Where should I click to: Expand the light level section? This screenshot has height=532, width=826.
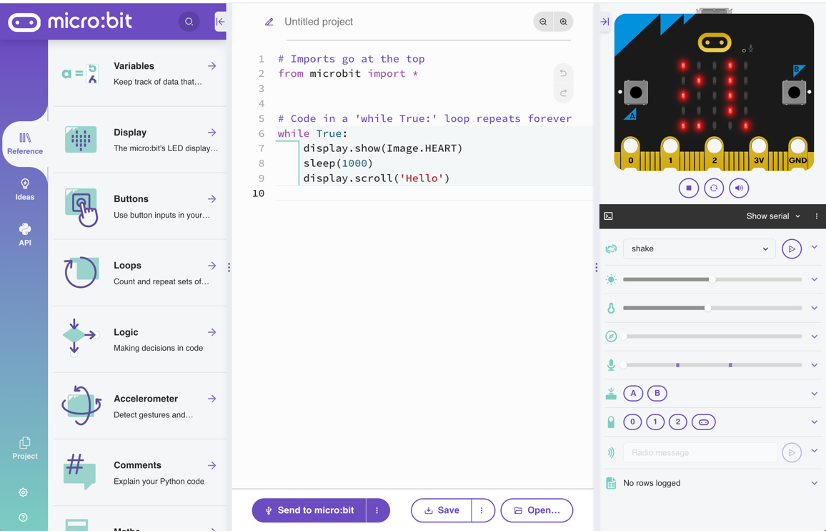814,280
